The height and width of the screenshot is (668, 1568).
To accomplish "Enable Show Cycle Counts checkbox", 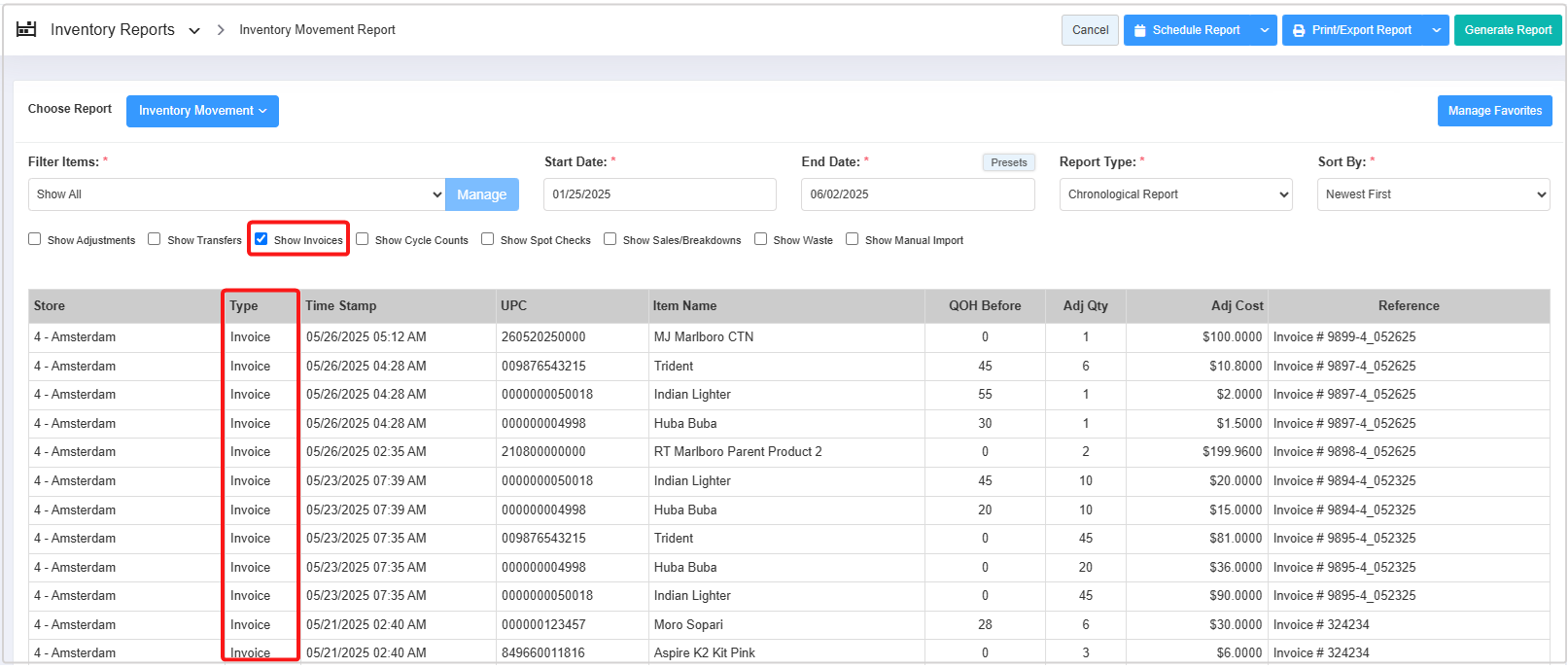I will tap(363, 239).
